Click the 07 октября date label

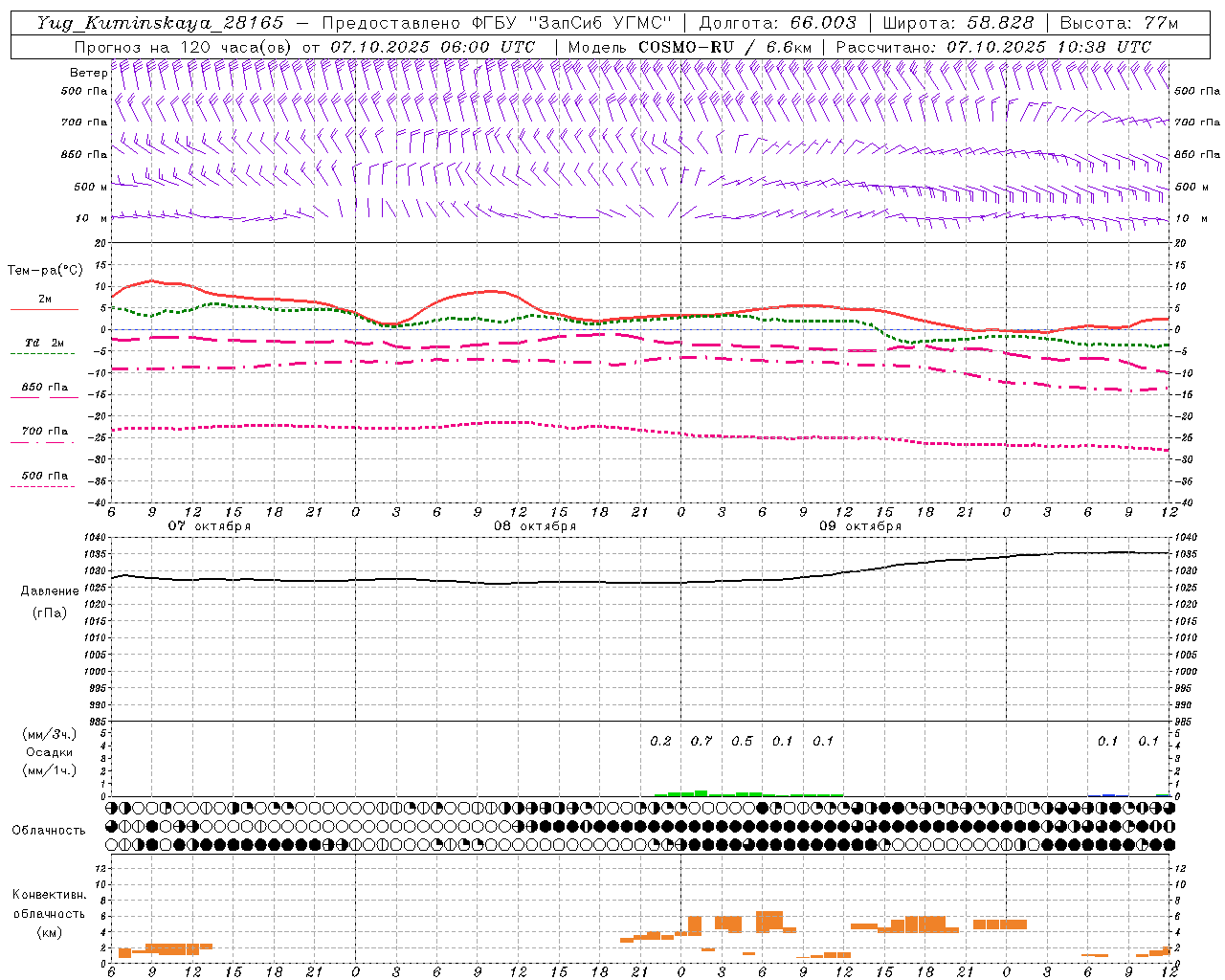[x=210, y=526]
